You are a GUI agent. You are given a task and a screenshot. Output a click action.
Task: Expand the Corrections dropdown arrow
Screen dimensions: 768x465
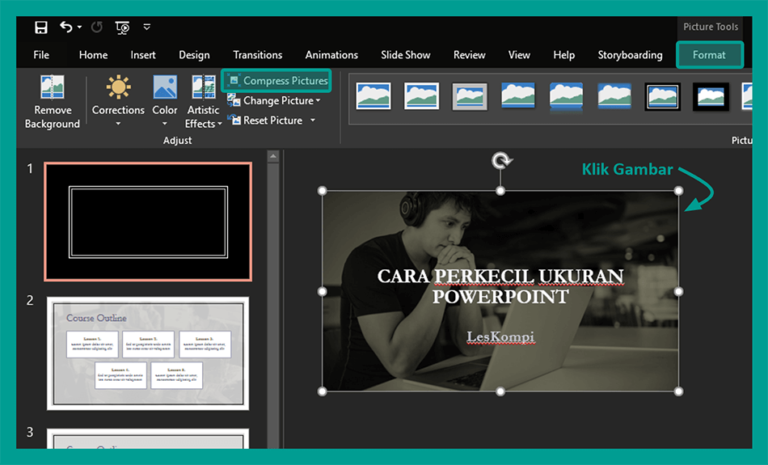(118, 124)
